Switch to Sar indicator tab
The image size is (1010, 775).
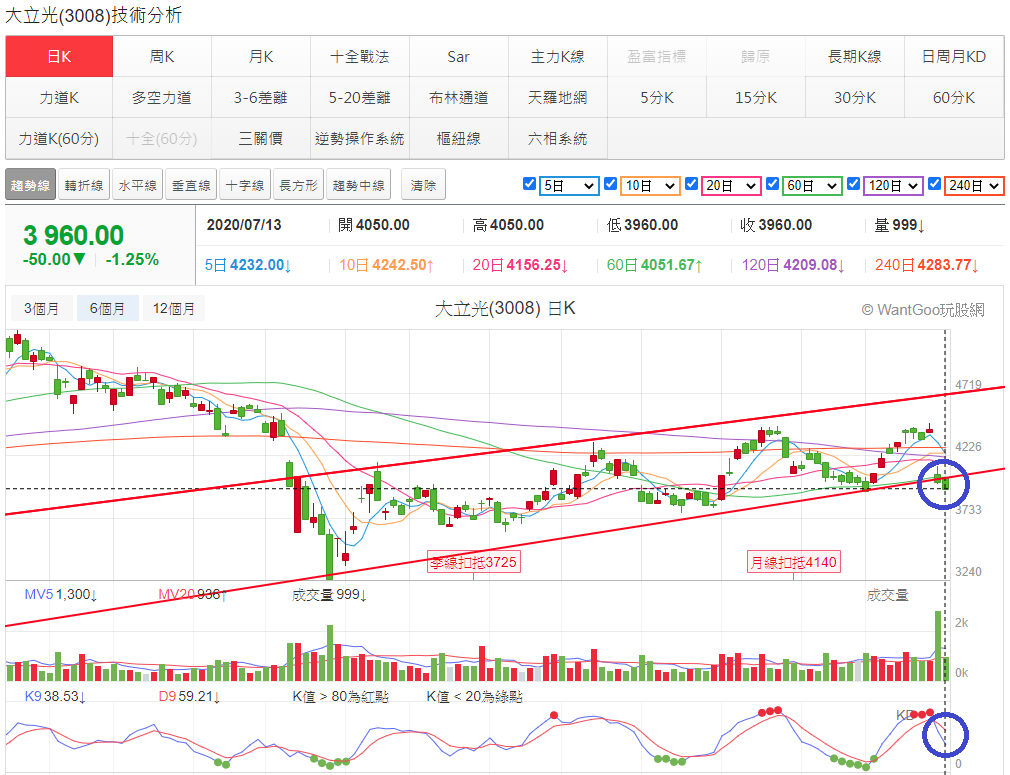[x=459, y=57]
